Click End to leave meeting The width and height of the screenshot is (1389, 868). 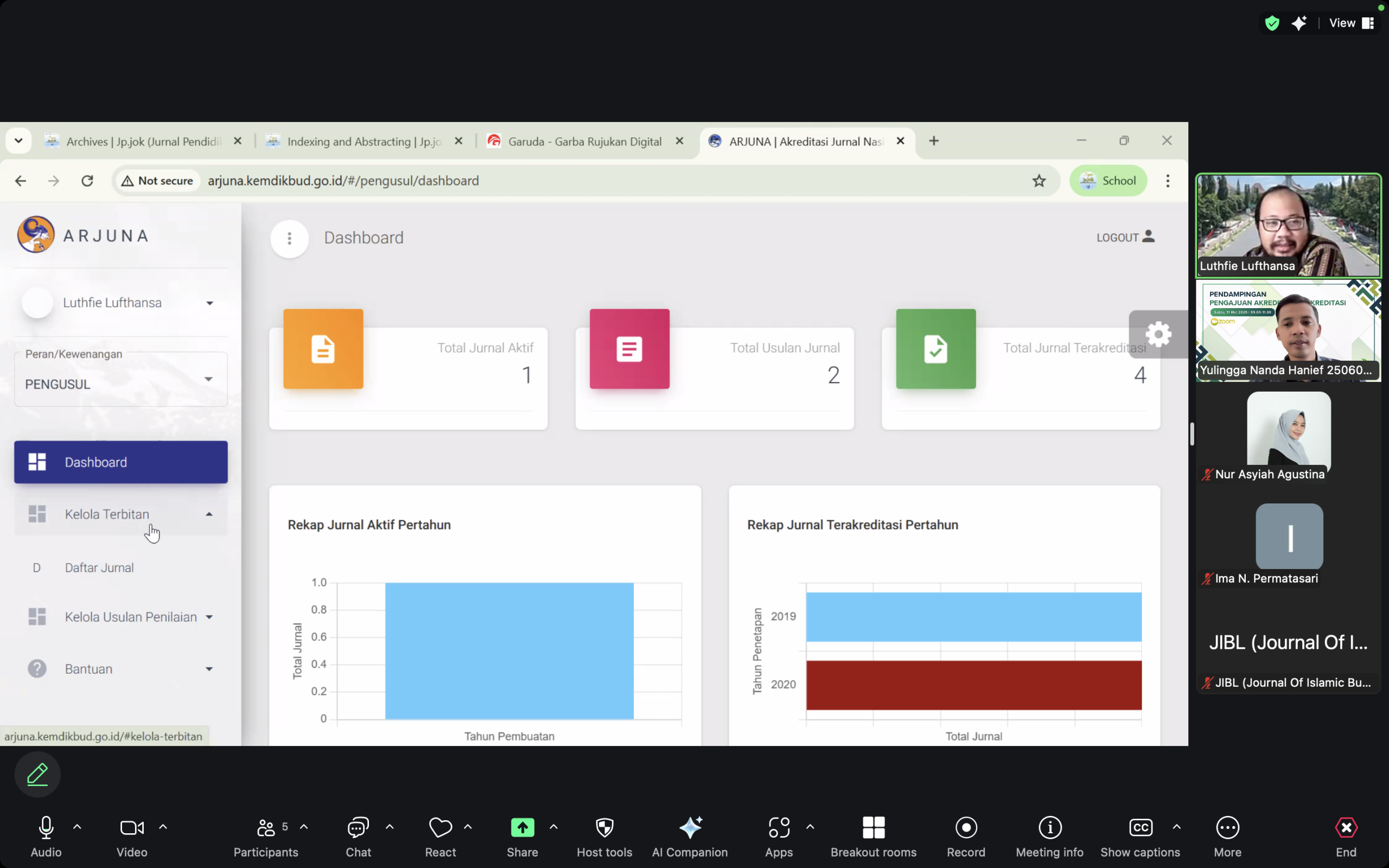1346,835
